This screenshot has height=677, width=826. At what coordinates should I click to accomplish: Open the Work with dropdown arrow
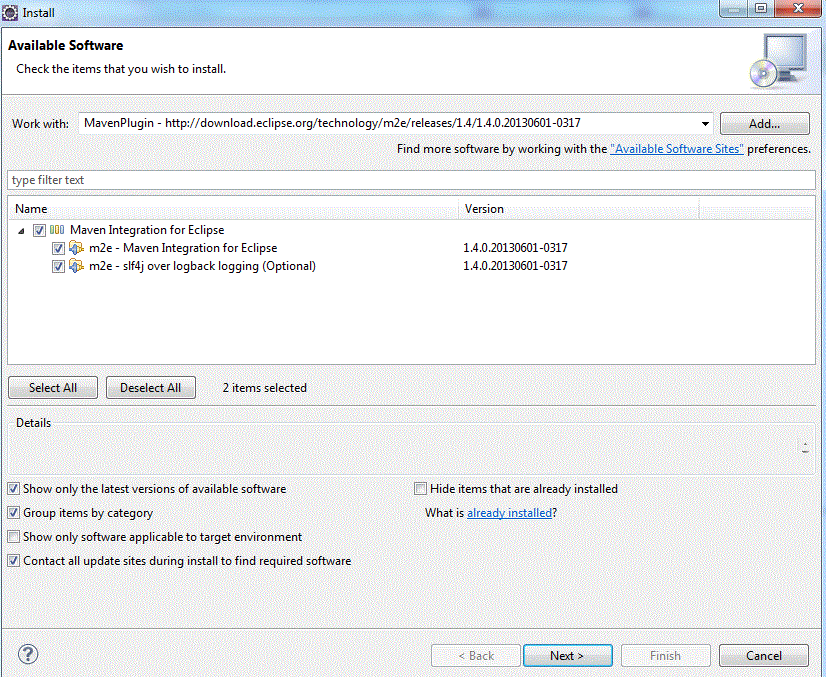(705, 124)
